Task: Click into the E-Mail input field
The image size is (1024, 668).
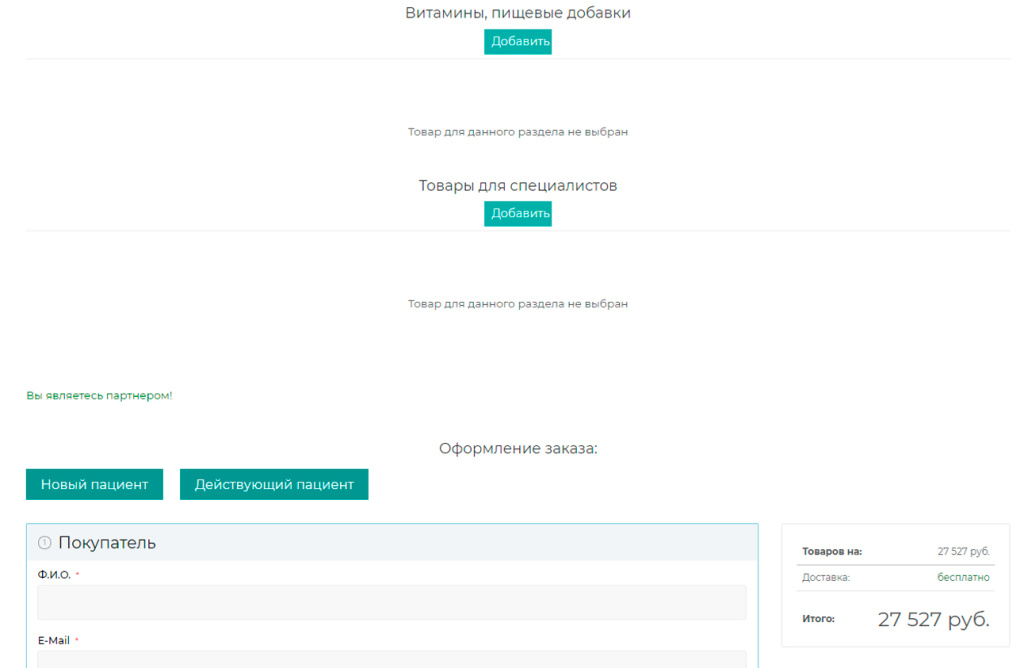Action: coord(391,659)
